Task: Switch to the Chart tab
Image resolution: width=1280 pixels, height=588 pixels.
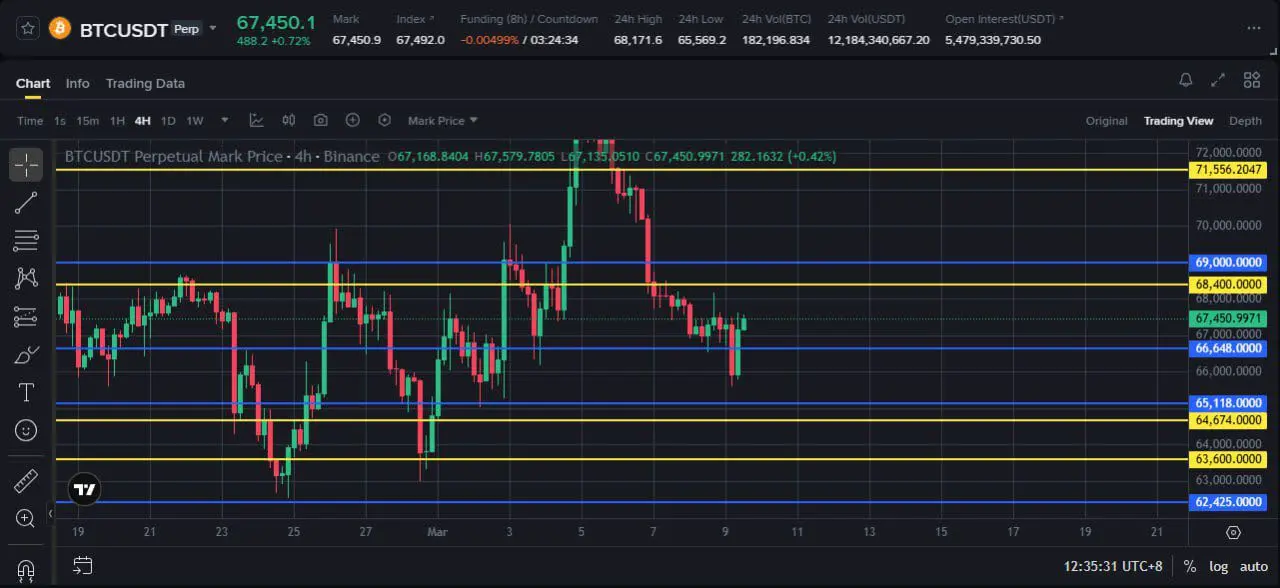Action: click(33, 83)
